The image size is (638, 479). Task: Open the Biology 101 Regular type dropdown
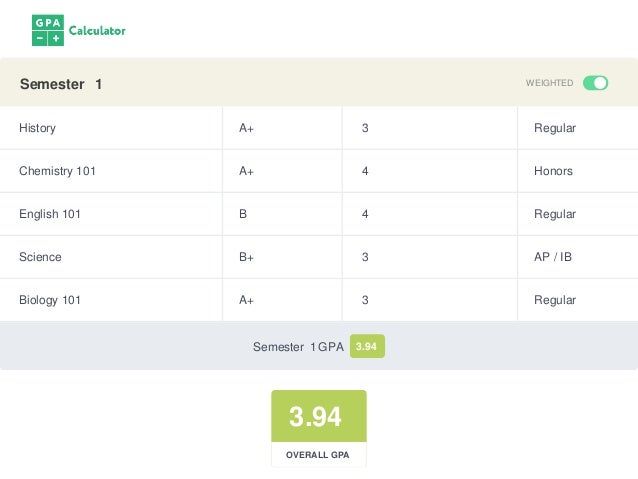point(576,300)
